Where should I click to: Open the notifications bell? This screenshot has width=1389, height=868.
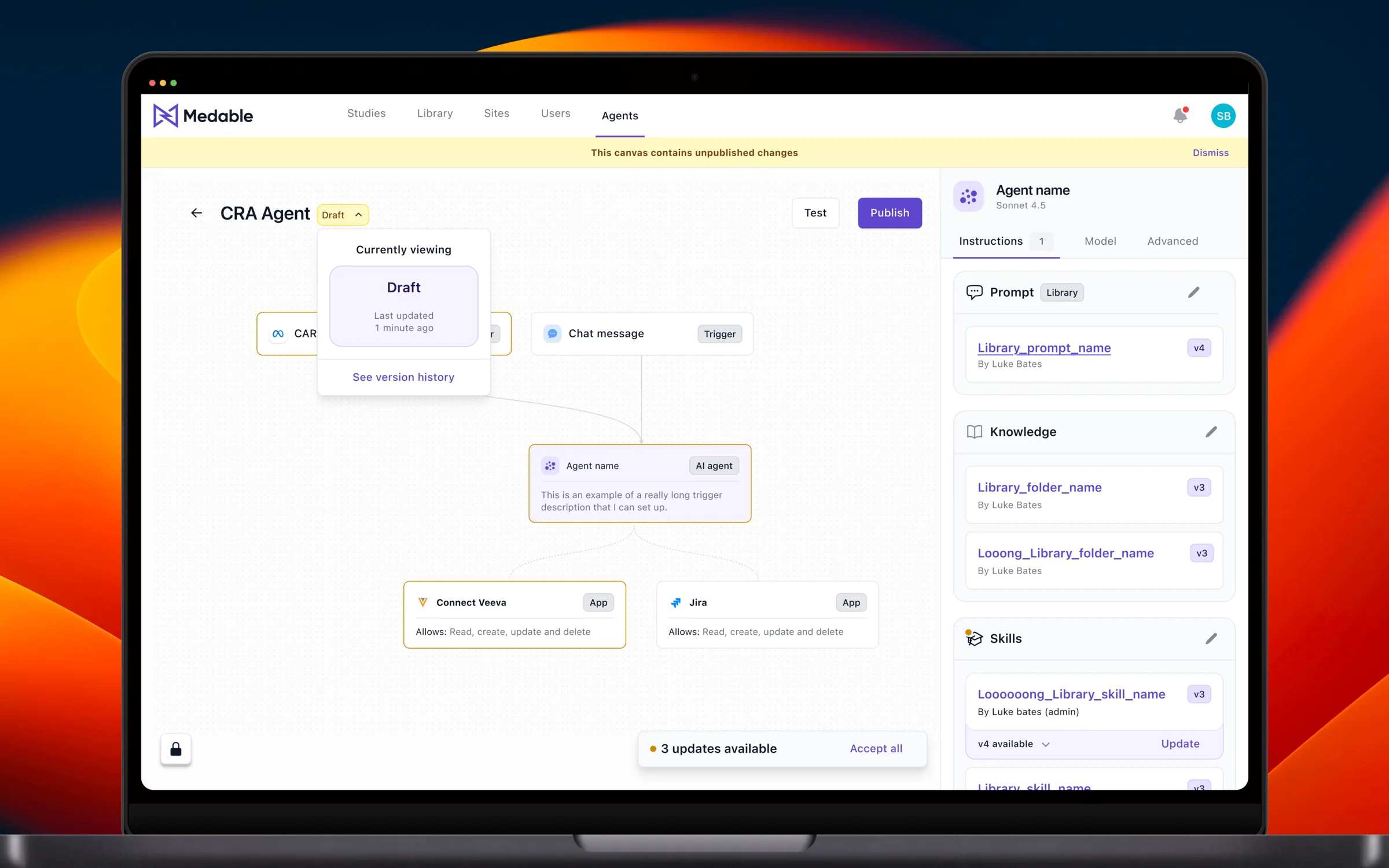pyautogui.click(x=1180, y=115)
